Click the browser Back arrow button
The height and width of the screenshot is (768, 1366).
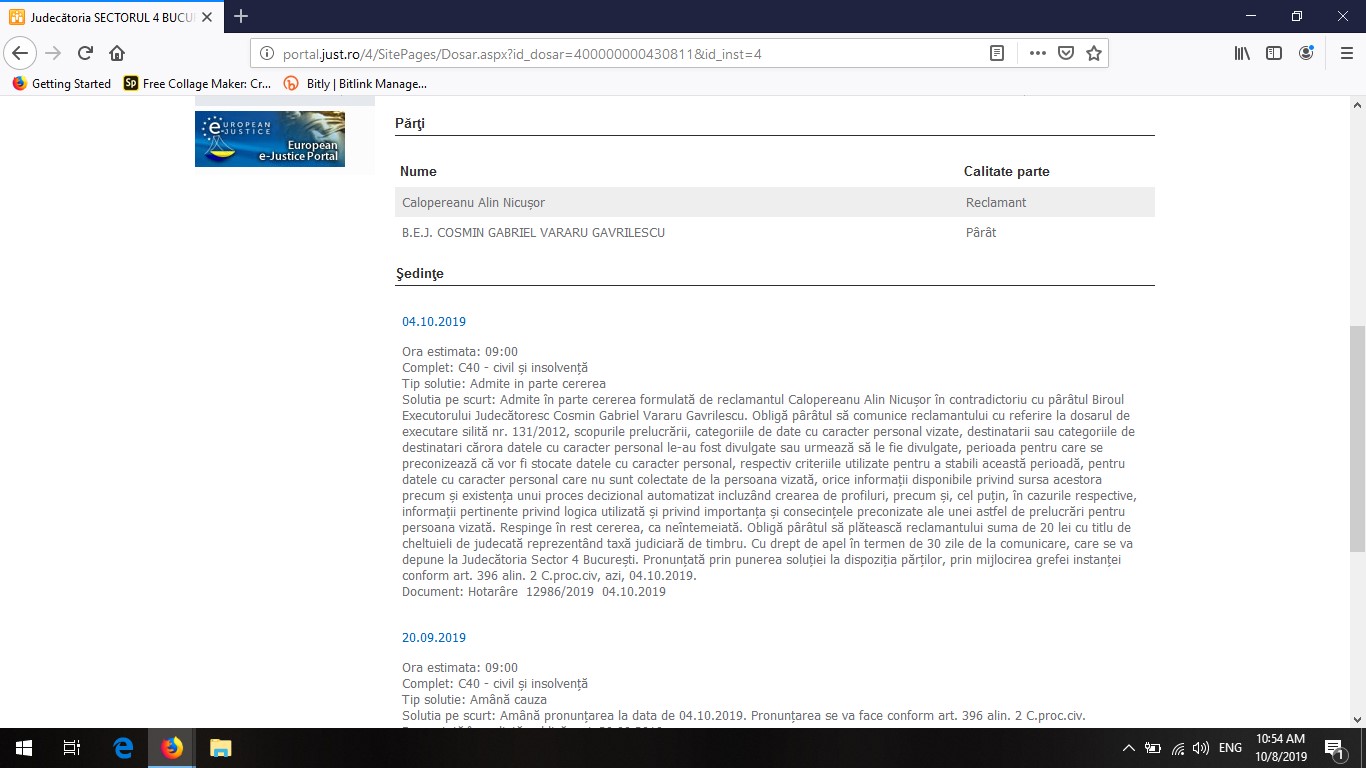pyautogui.click(x=21, y=53)
